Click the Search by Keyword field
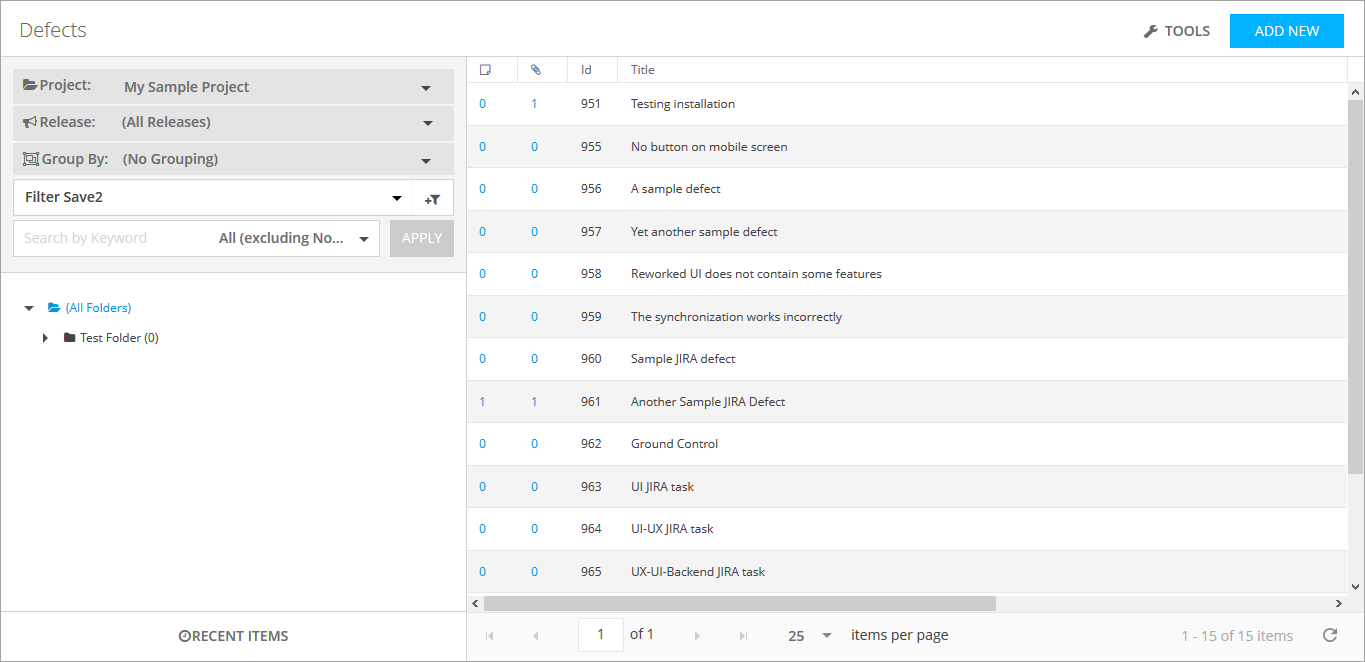 click(x=110, y=239)
